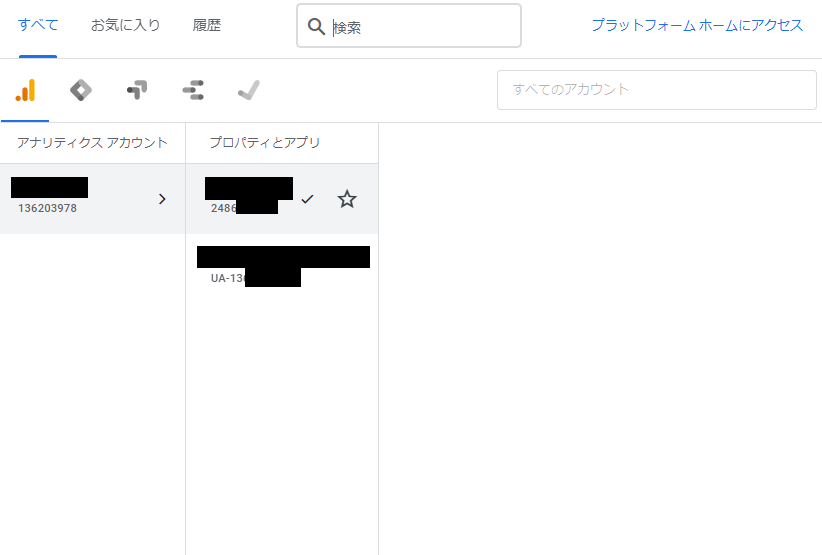
Task: Switch to the すべて tab
Action: (38, 26)
